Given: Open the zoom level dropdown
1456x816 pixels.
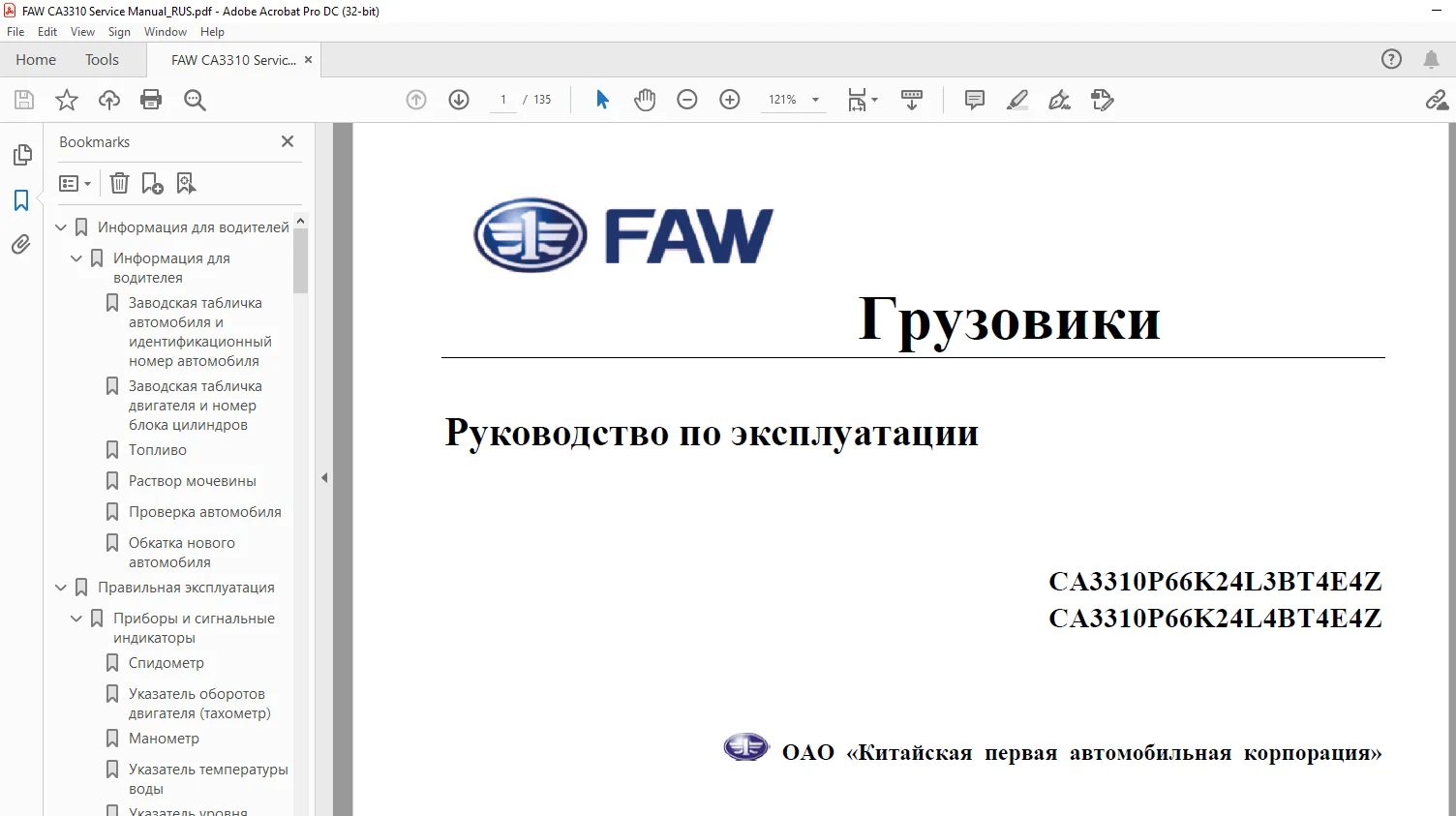Looking at the screenshot, I should (815, 100).
